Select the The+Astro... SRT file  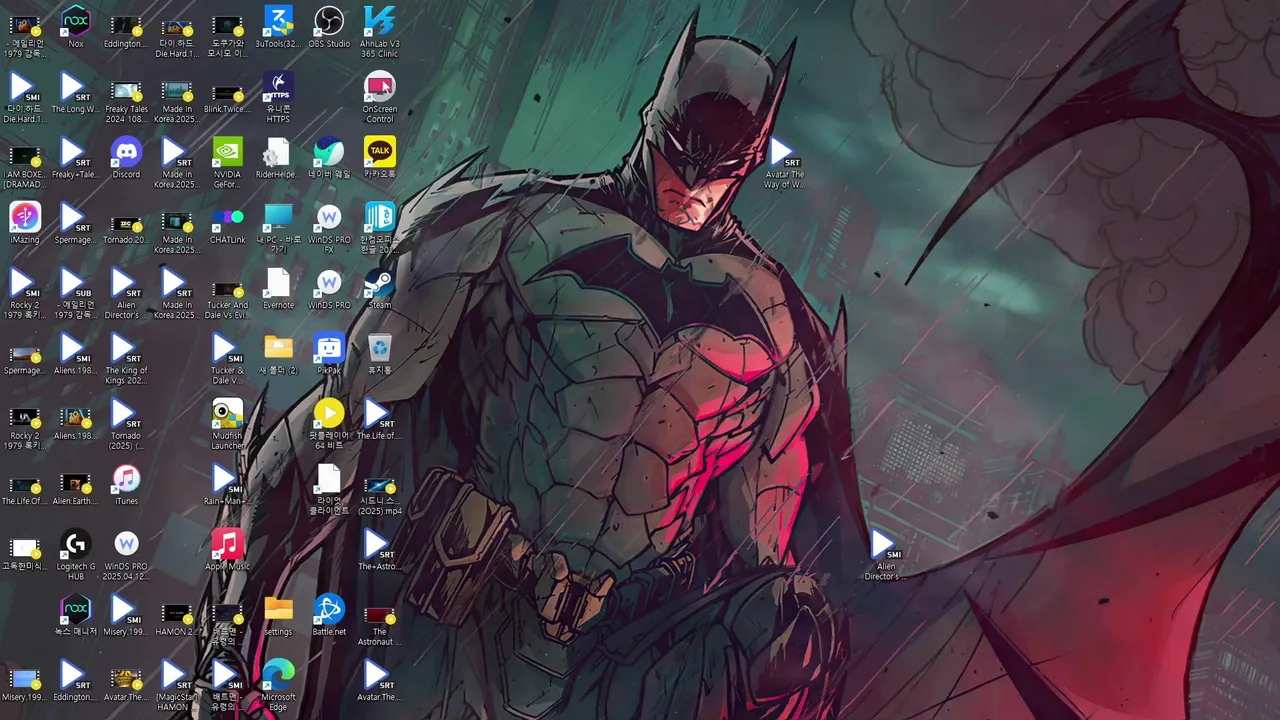coord(380,550)
